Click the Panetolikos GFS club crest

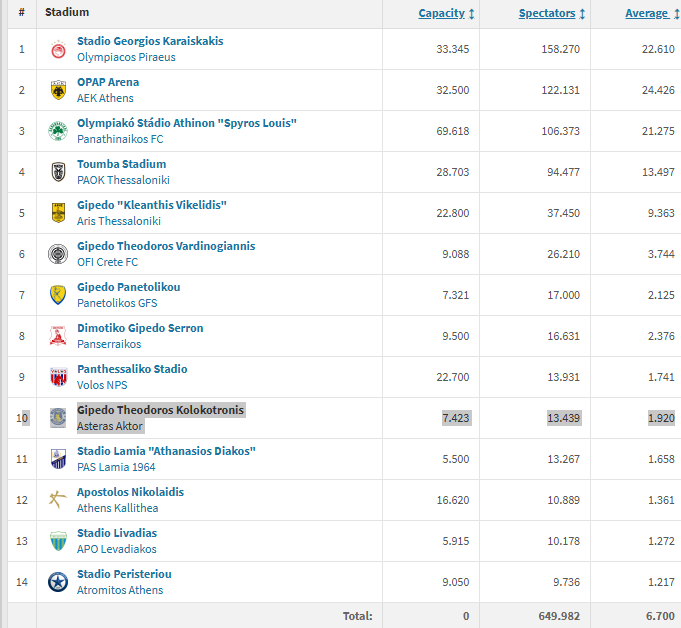click(x=58, y=295)
